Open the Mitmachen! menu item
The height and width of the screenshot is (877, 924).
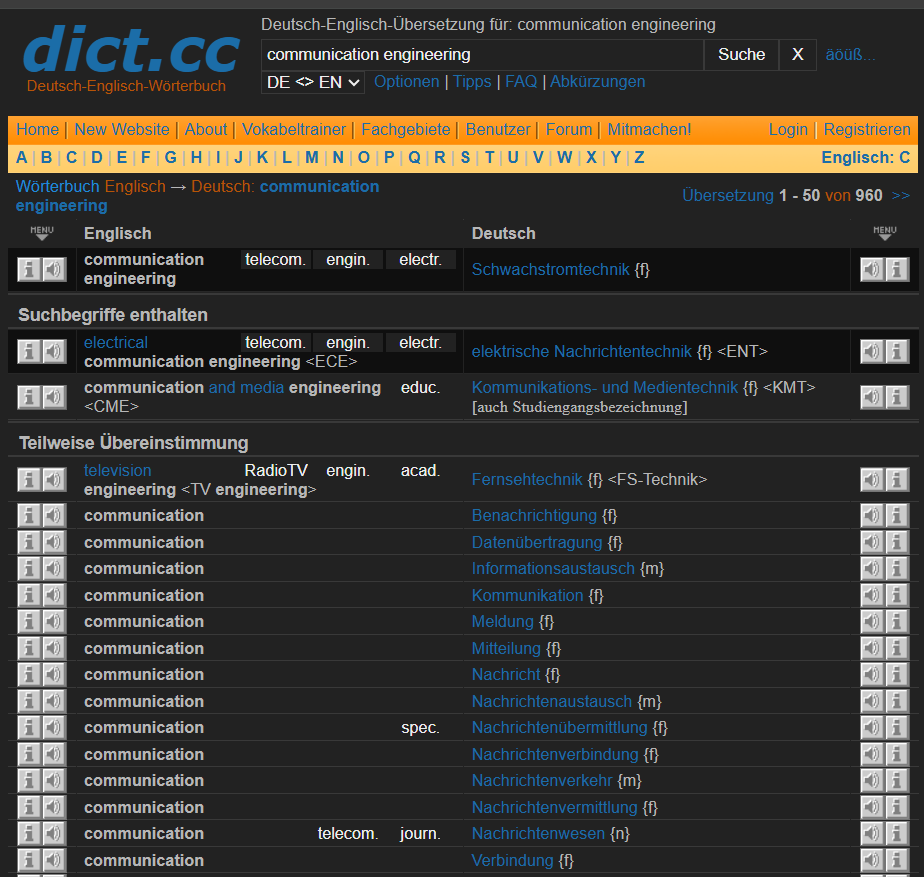point(649,129)
